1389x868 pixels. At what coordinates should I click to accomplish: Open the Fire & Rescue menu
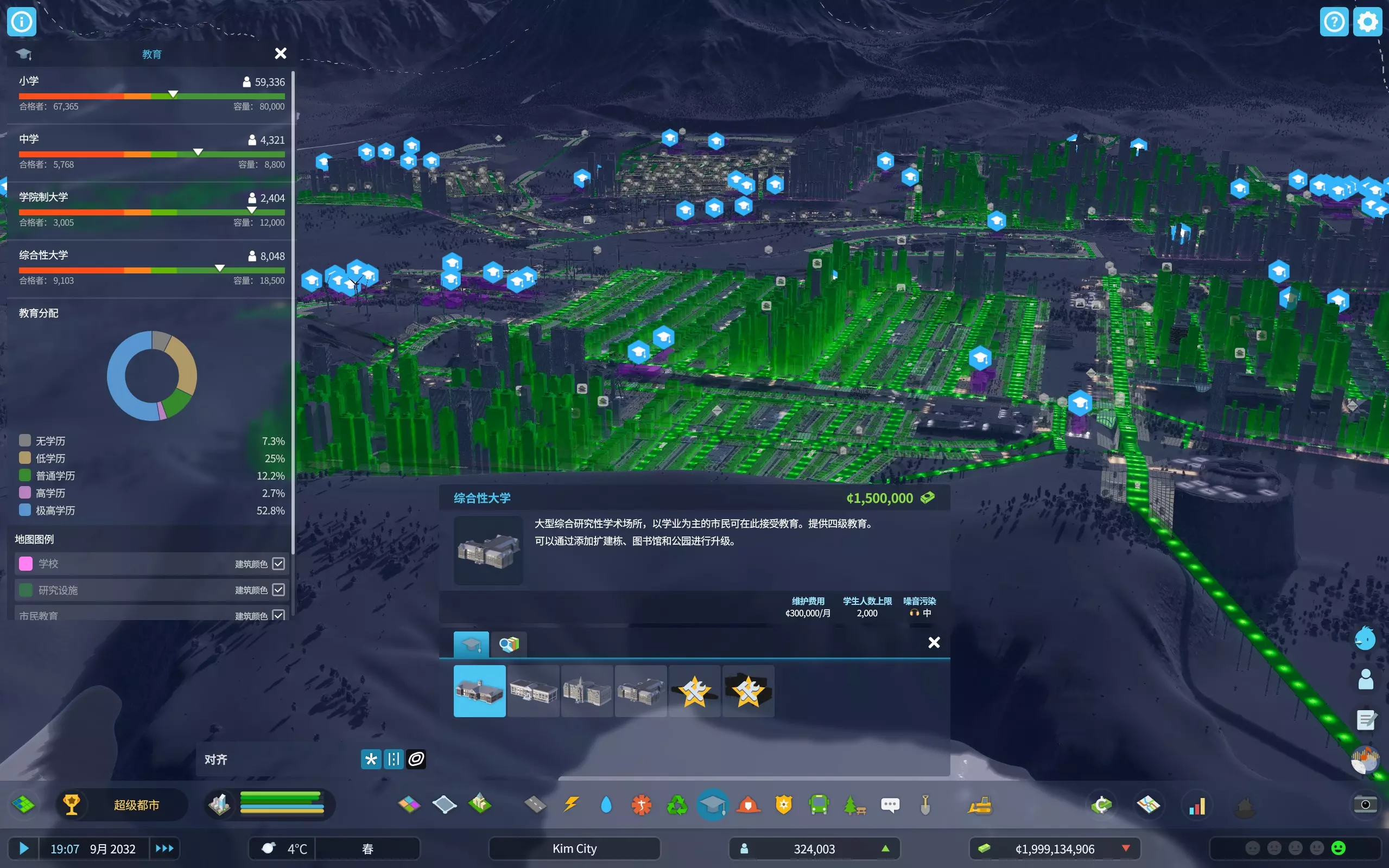coord(747,805)
